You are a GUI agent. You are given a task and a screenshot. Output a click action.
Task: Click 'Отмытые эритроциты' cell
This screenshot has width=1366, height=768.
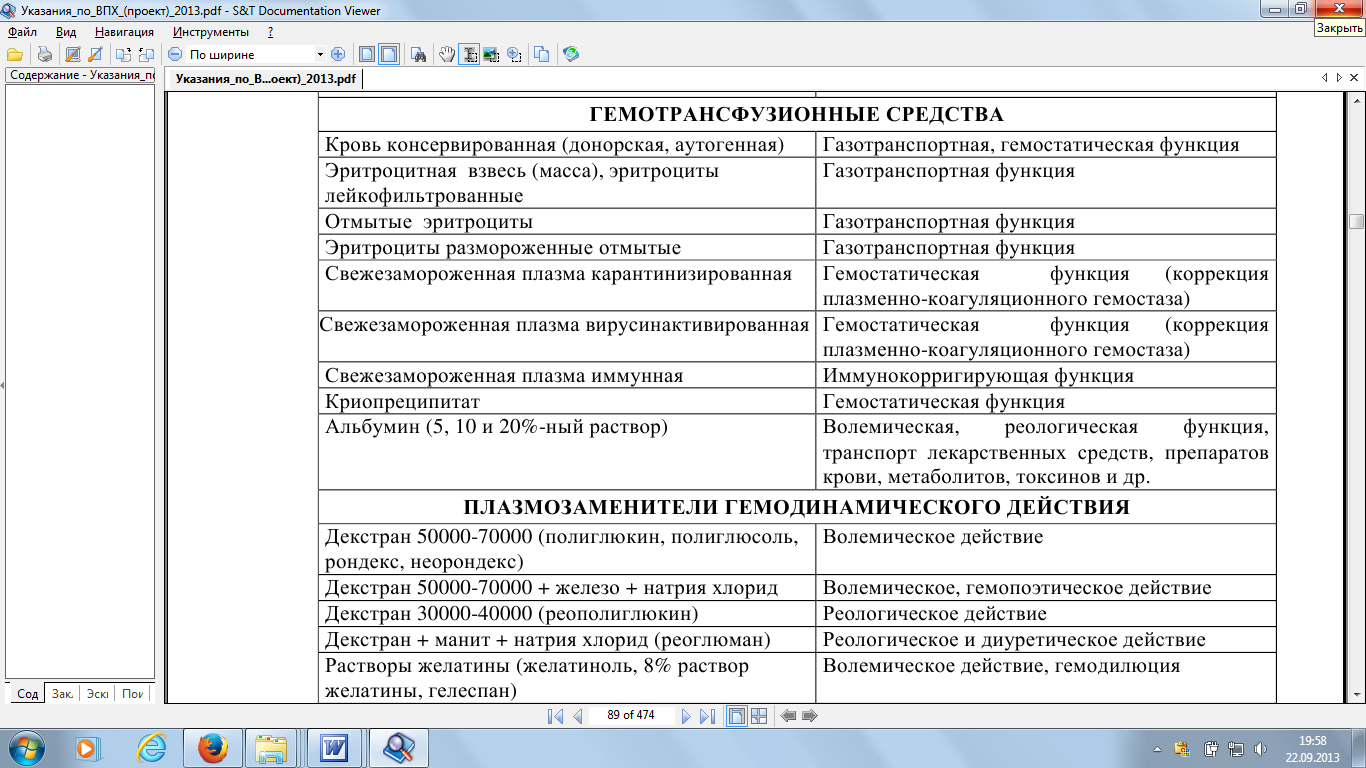[x=567, y=222]
